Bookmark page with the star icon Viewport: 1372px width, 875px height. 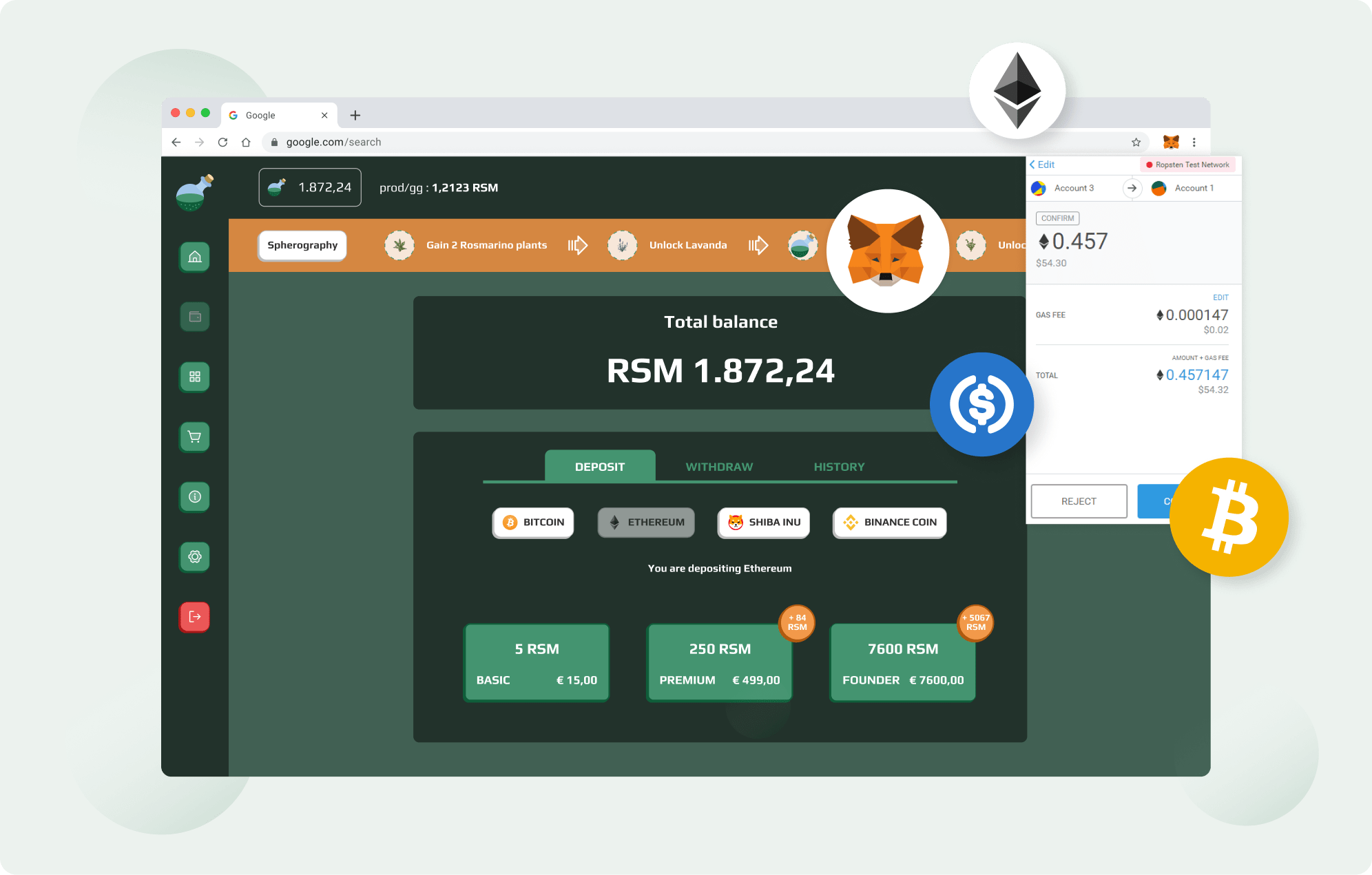(1136, 143)
